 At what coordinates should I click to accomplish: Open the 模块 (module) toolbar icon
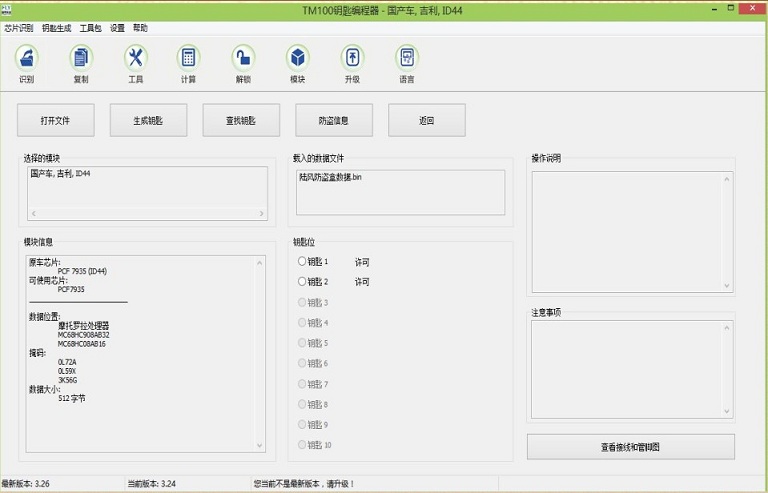pos(298,63)
